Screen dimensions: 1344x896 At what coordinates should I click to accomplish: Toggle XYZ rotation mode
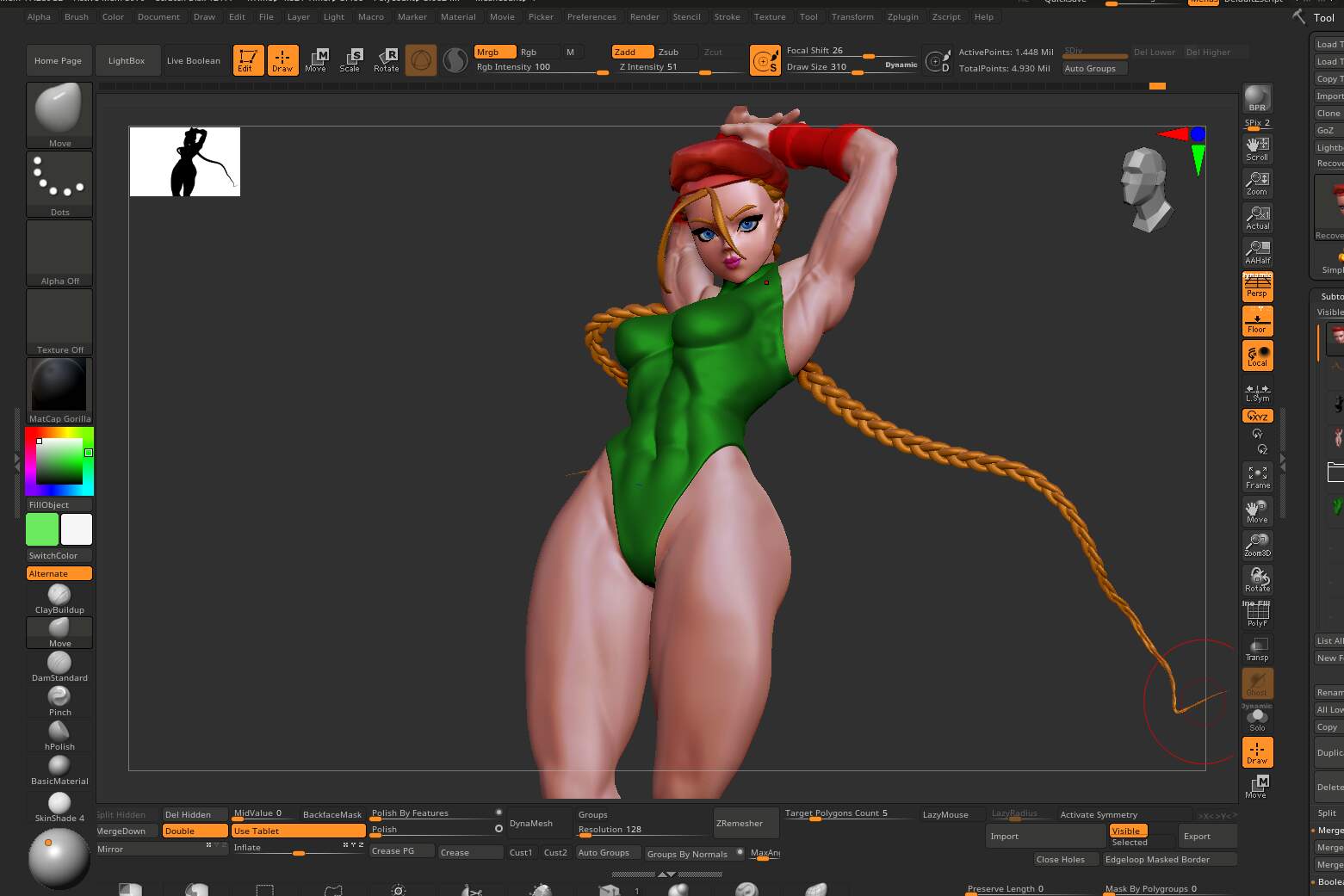(1257, 416)
